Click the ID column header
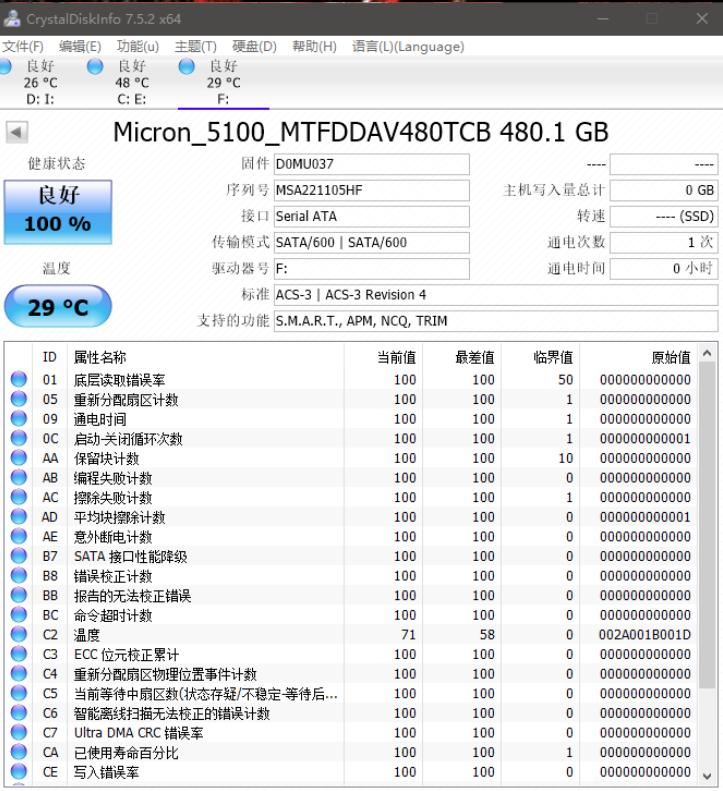Viewport: 723px width, 791px height. point(50,357)
